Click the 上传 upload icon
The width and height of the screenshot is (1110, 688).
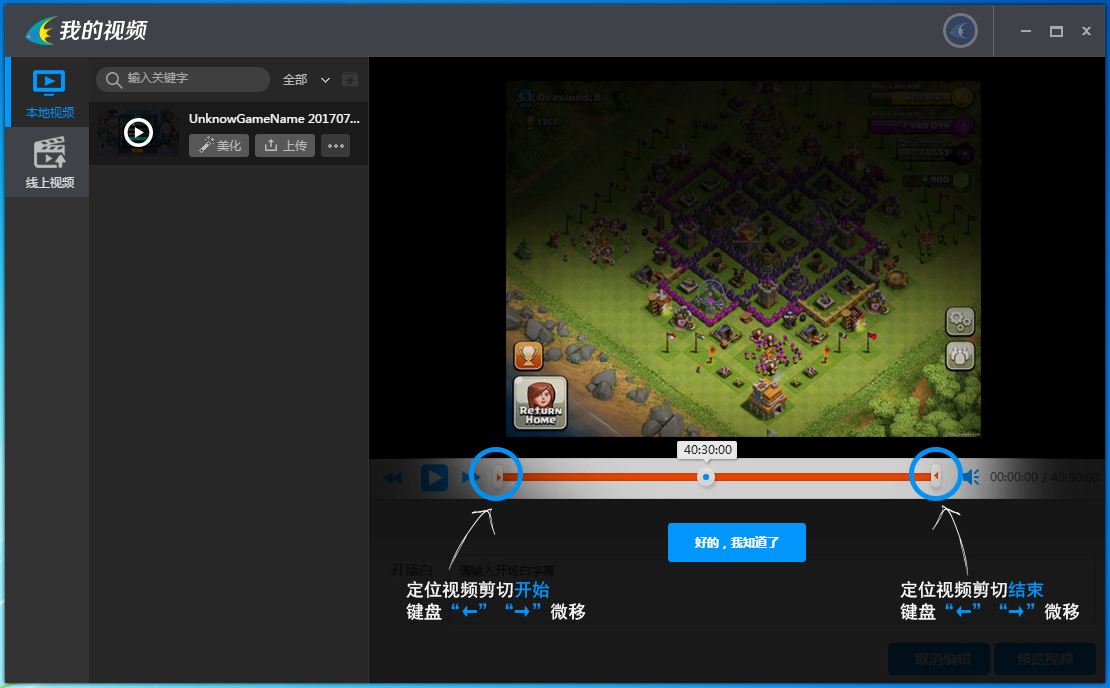click(x=270, y=145)
